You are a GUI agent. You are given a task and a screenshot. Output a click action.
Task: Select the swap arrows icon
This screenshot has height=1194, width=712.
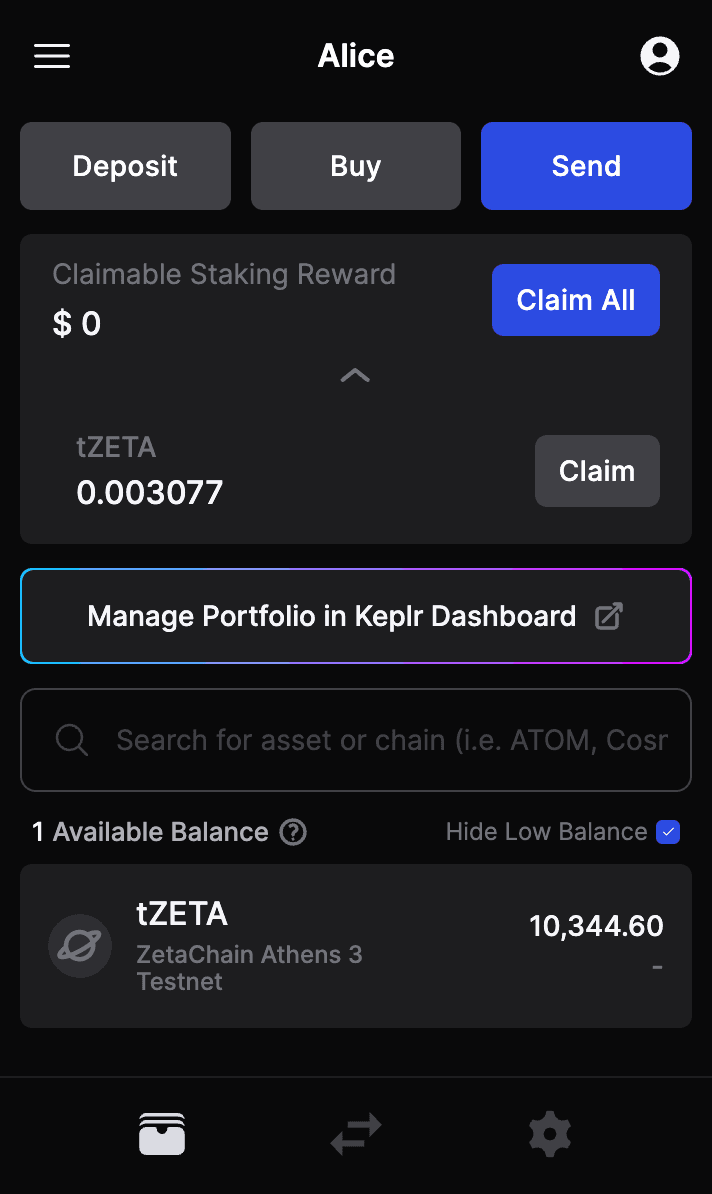(x=355, y=1133)
